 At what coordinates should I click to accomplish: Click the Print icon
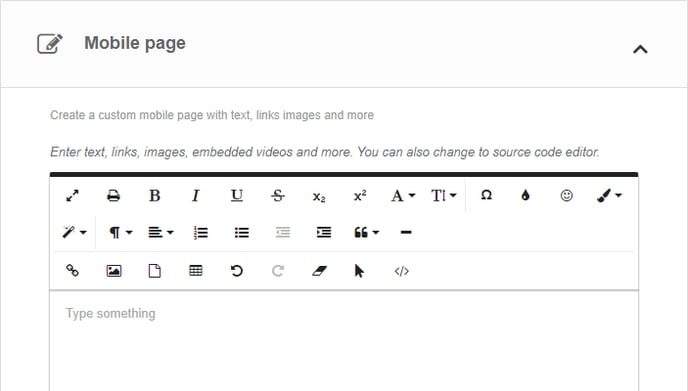pyautogui.click(x=114, y=195)
